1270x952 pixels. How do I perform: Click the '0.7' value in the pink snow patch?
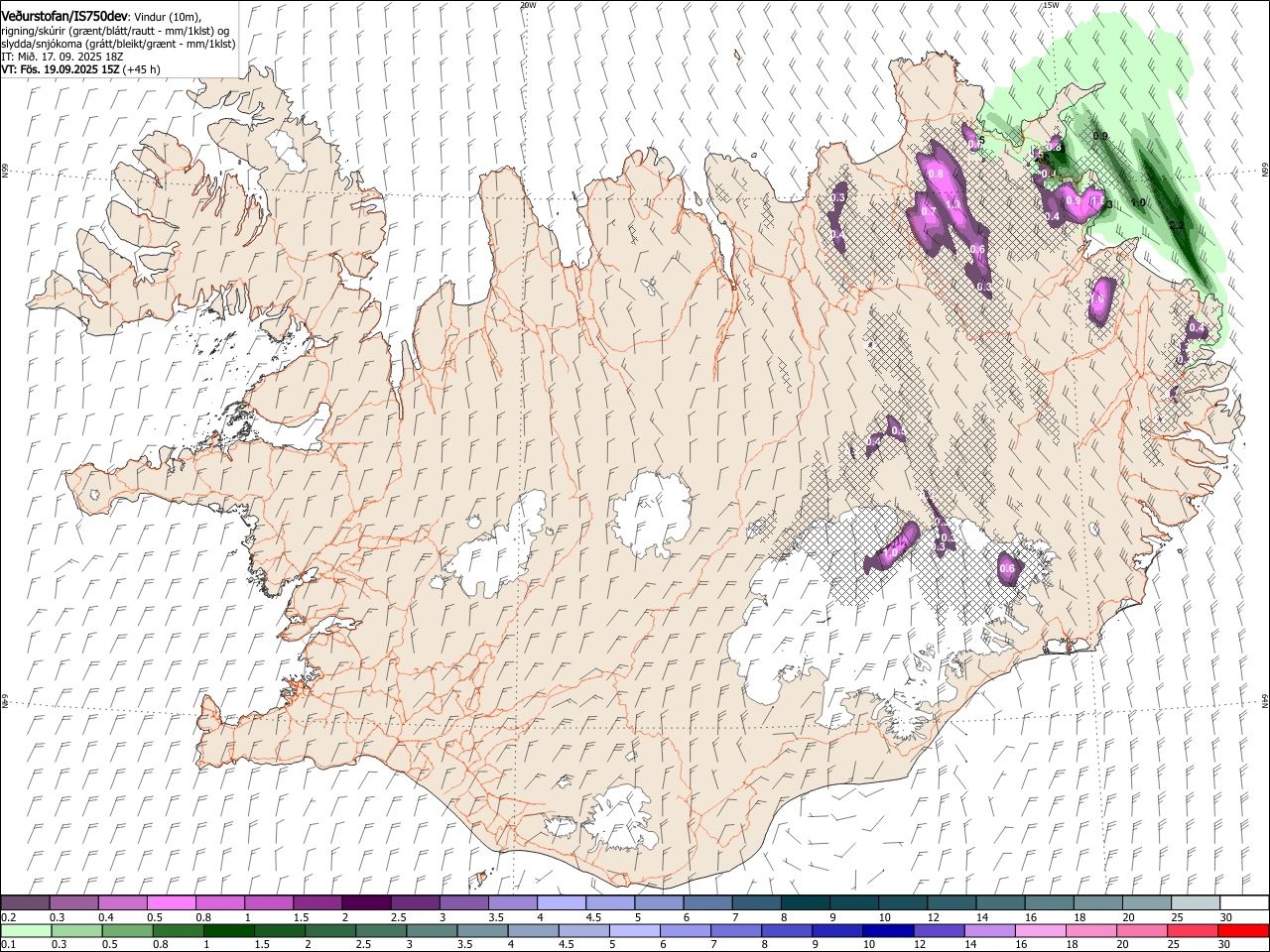pos(929,211)
